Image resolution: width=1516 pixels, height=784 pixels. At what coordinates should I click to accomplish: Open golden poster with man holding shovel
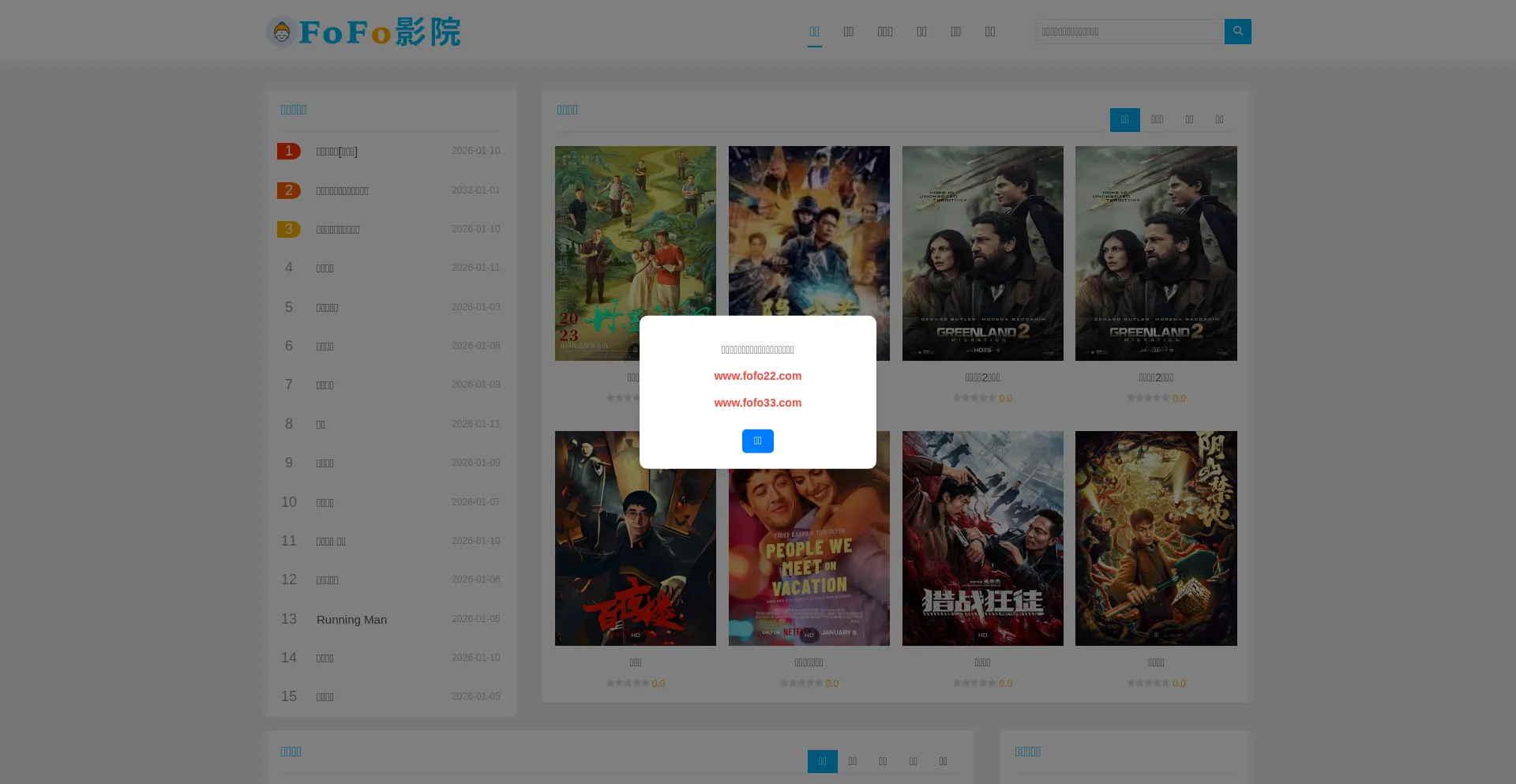click(x=1156, y=538)
